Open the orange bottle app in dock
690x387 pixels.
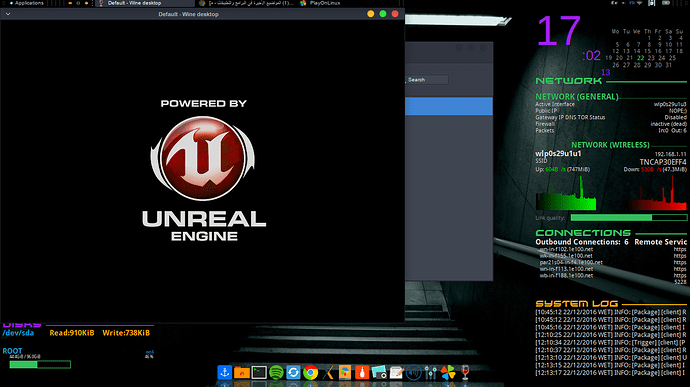pyautogui.click(x=362, y=372)
